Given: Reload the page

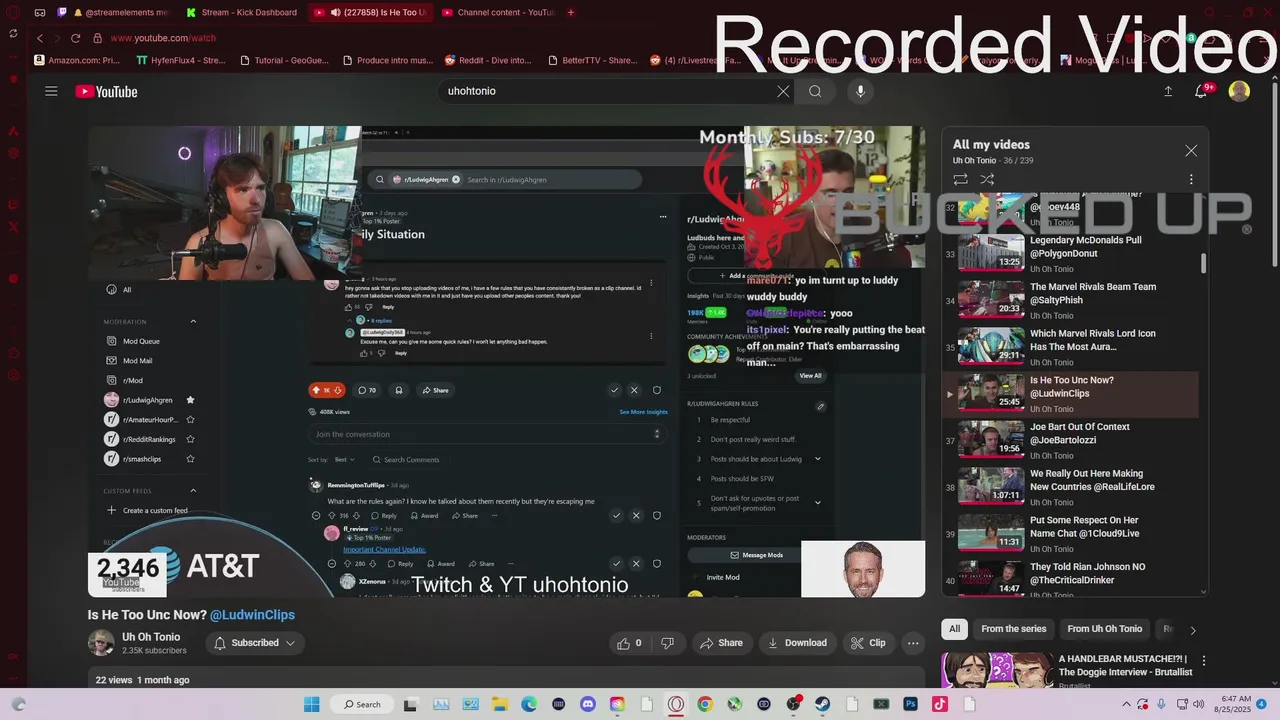Looking at the screenshot, I should tap(75, 38).
